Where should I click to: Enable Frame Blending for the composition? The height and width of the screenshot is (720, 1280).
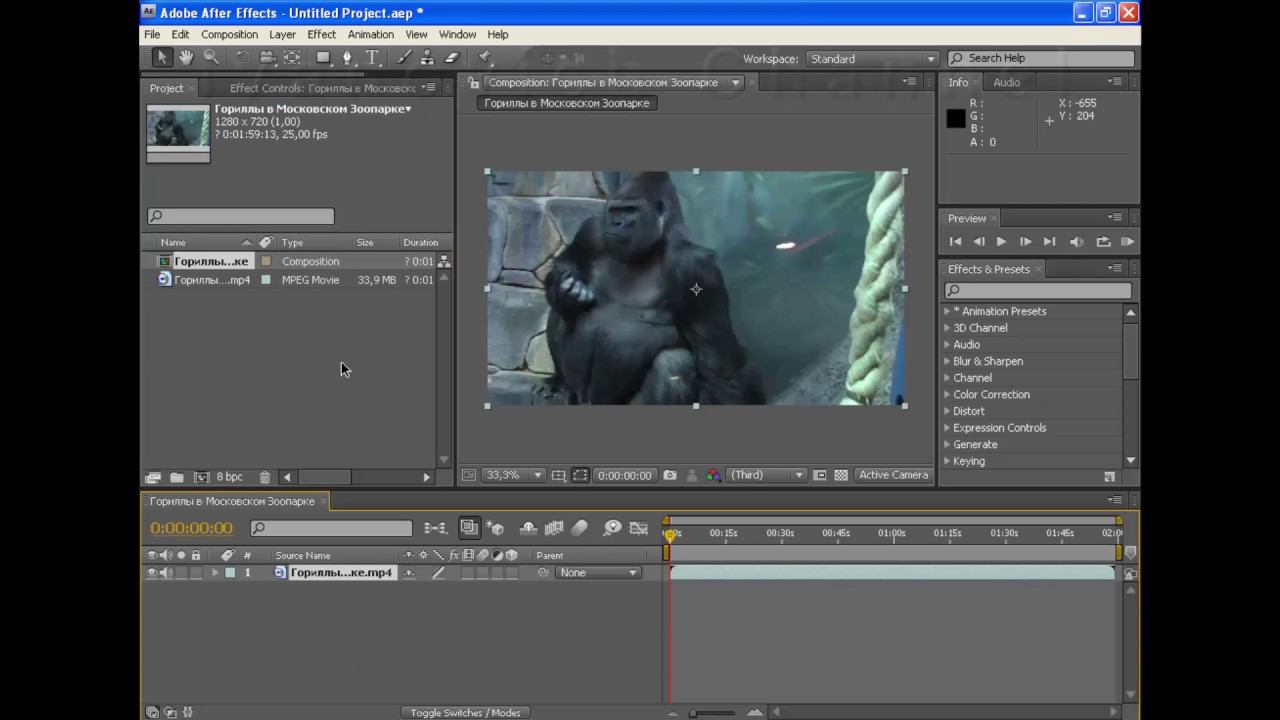[553, 528]
